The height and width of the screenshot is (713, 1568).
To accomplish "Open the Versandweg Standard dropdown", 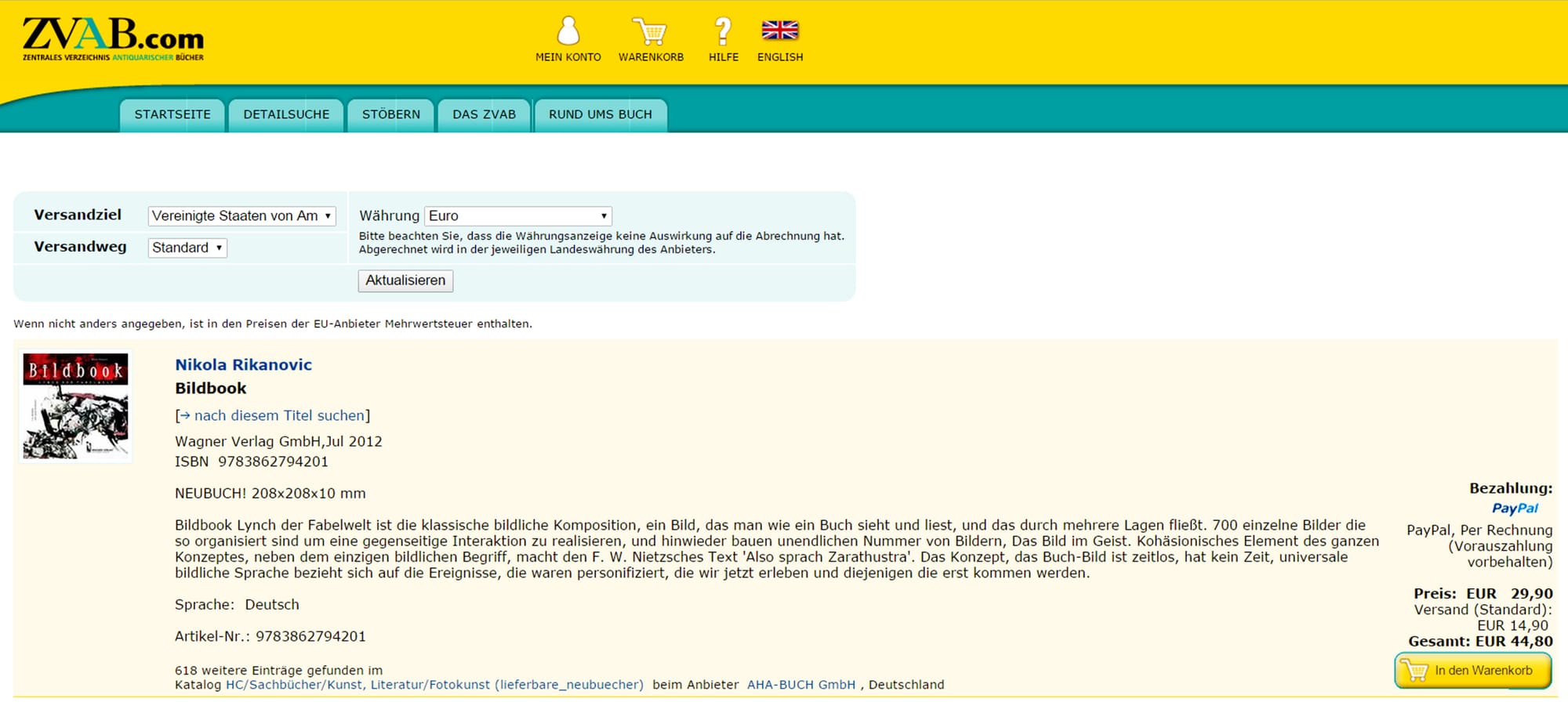I will coord(187,248).
